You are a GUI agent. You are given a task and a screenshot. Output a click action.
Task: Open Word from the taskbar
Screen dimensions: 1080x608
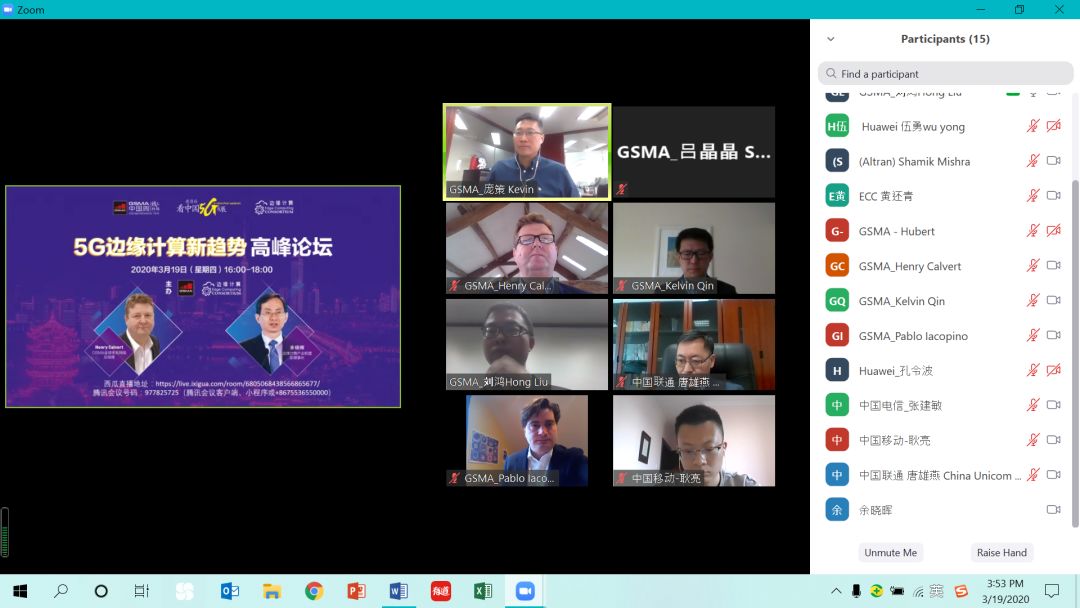pos(398,591)
